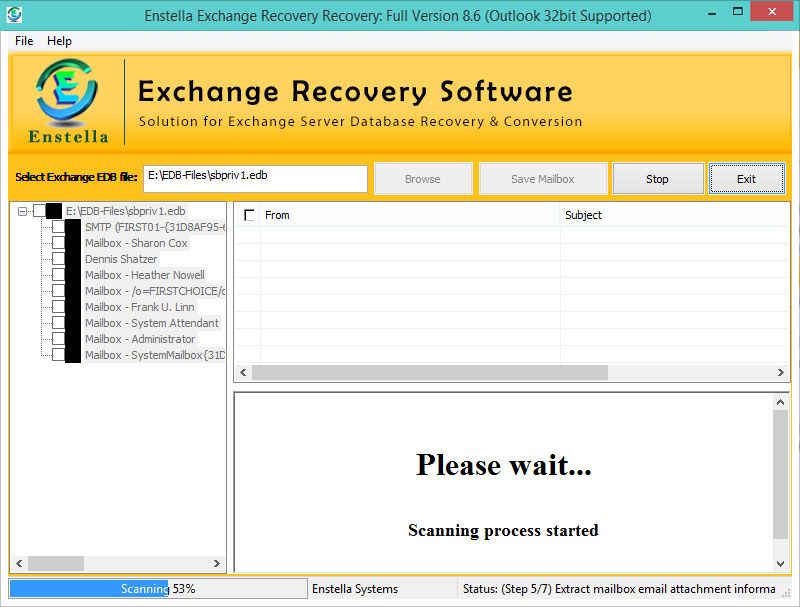Viewport: 800px width, 607px height.
Task: Check the Mailbox - /o=FIRSTCHOICE checkbox
Action: (58, 291)
